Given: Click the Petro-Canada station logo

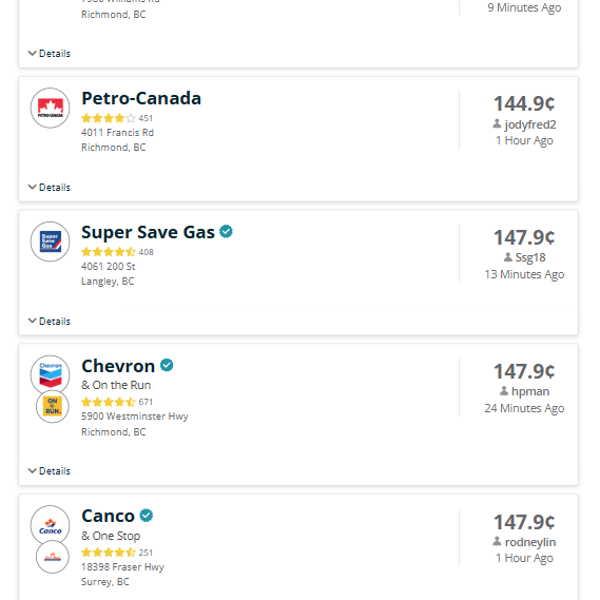Looking at the screenshot, I should click(50, 108).
